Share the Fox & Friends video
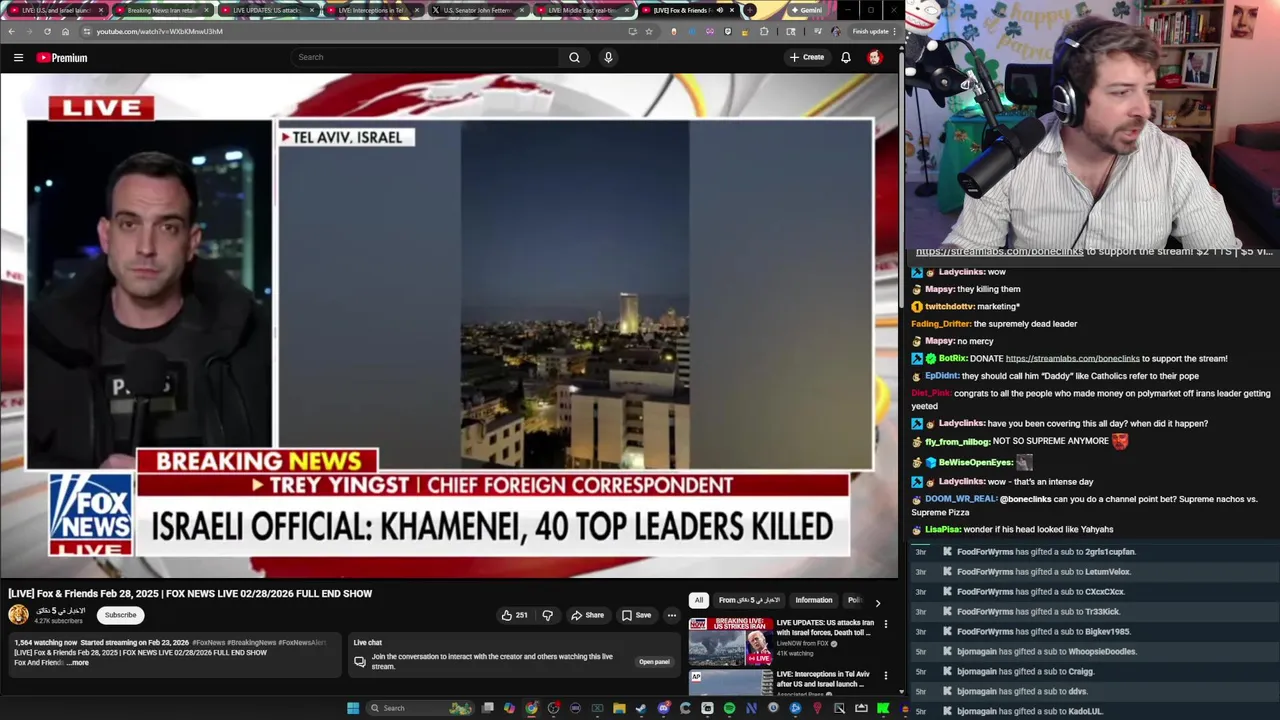The image size is (1280, 720). (x=587, y=615)
